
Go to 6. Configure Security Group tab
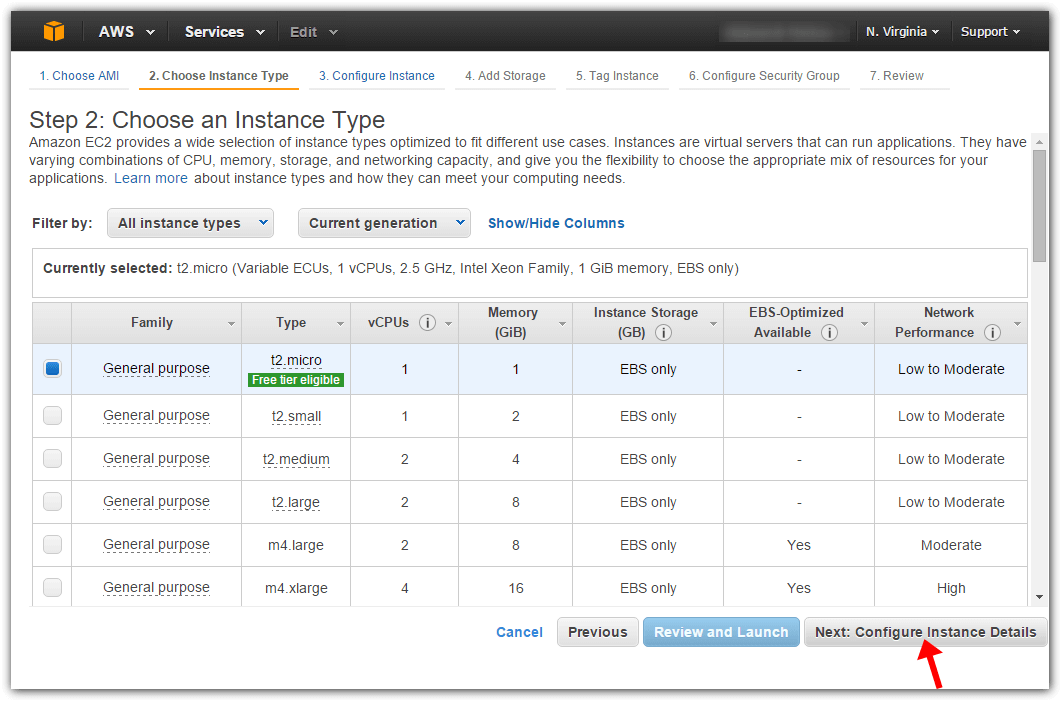tap(764, 76)
